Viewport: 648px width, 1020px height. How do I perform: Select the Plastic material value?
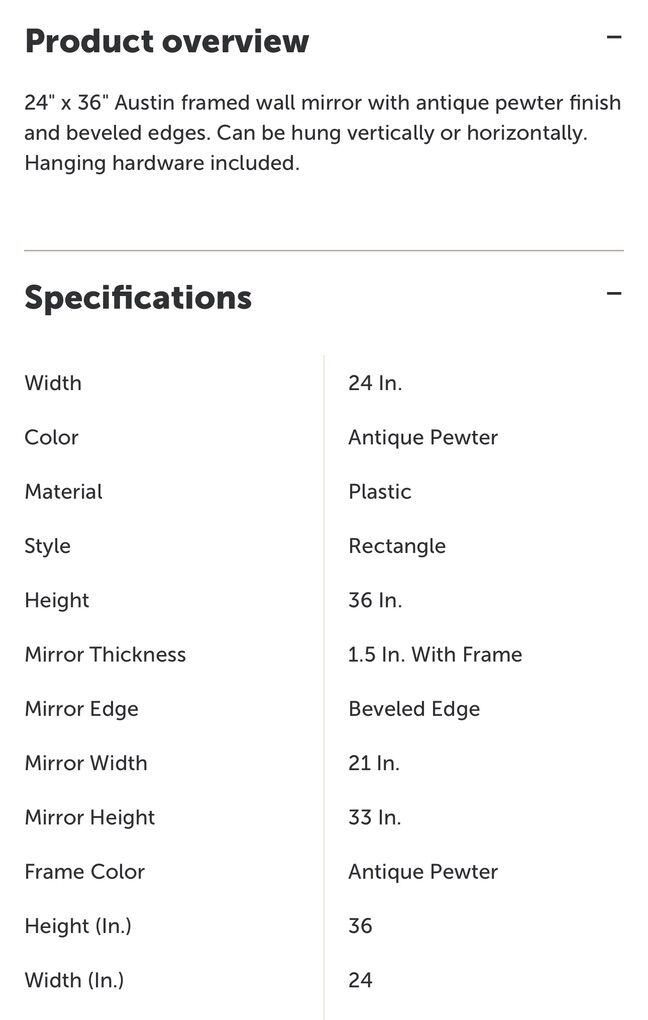tap(380, 491)
